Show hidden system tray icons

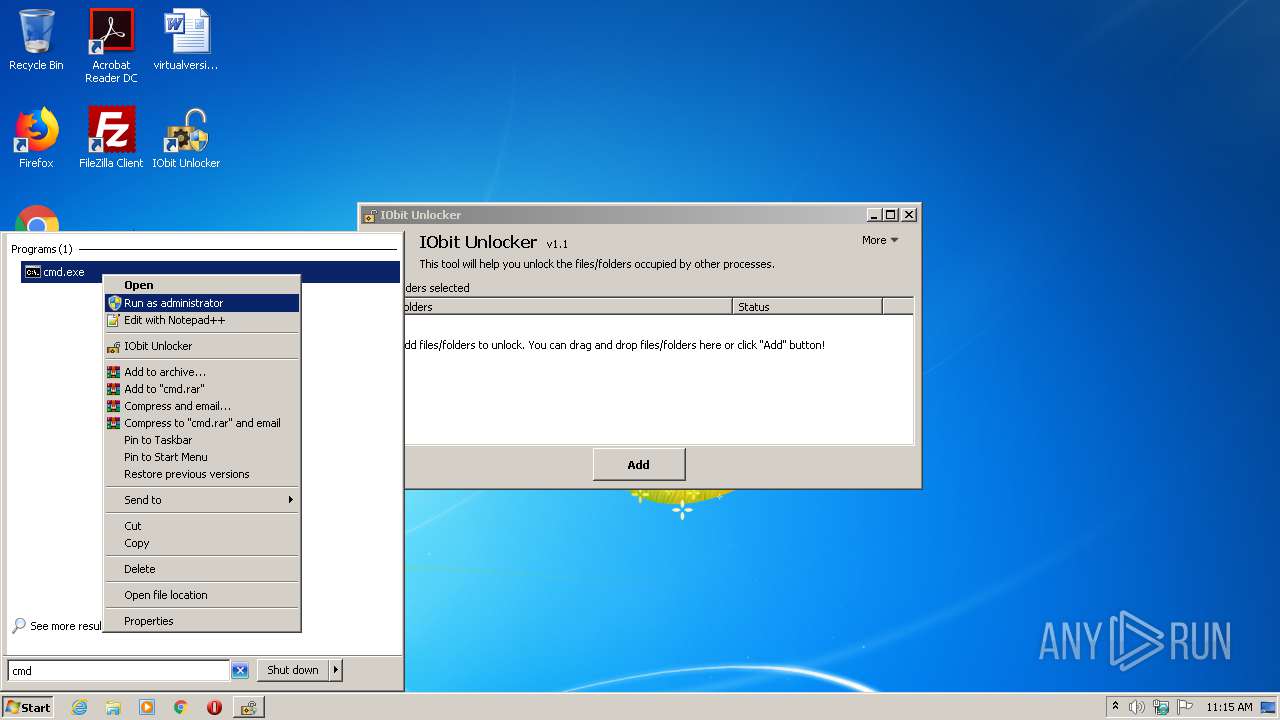1115,707
